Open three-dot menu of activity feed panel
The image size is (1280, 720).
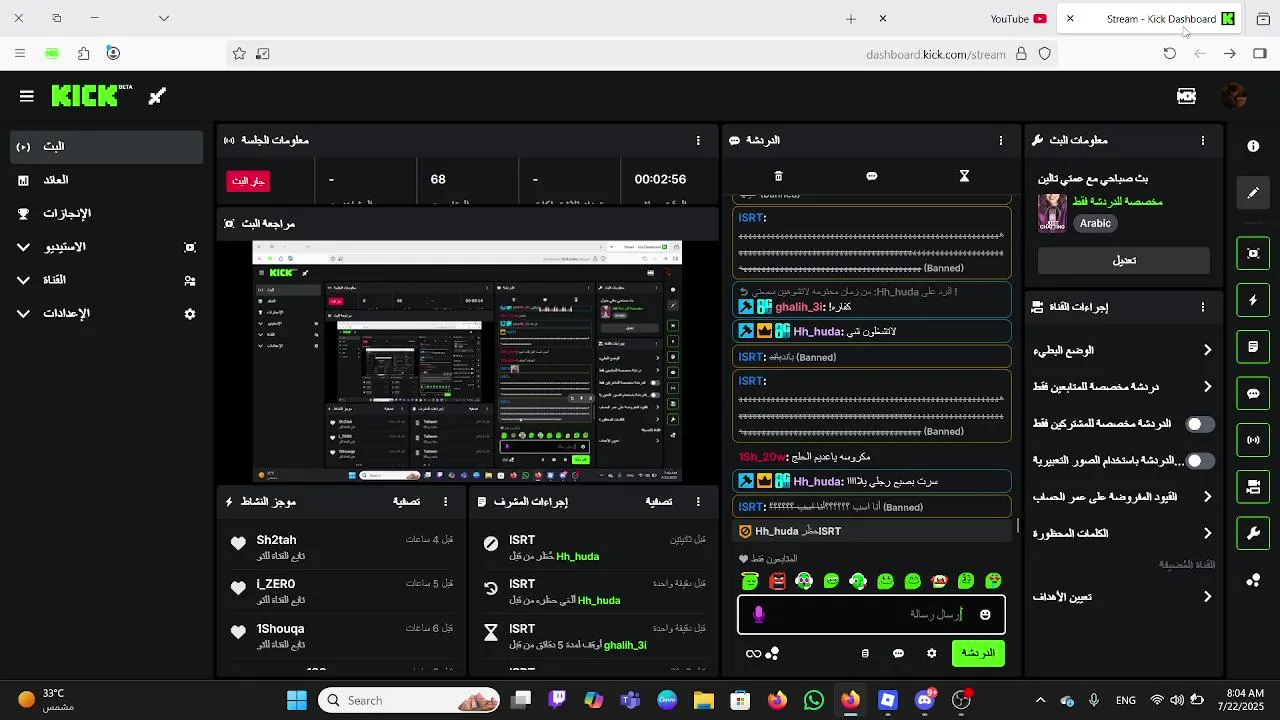click(446, 502)
